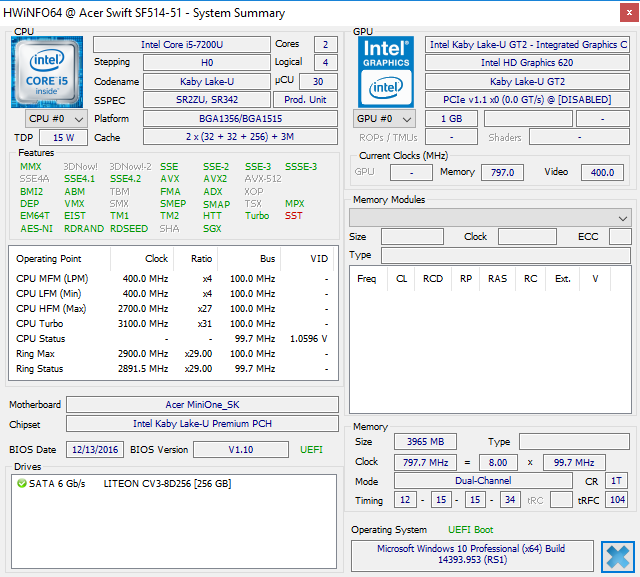Viewport: 640px width, 577px height.
Task: Click the green check icon beside SATA drive
Action: coord(22,483)
